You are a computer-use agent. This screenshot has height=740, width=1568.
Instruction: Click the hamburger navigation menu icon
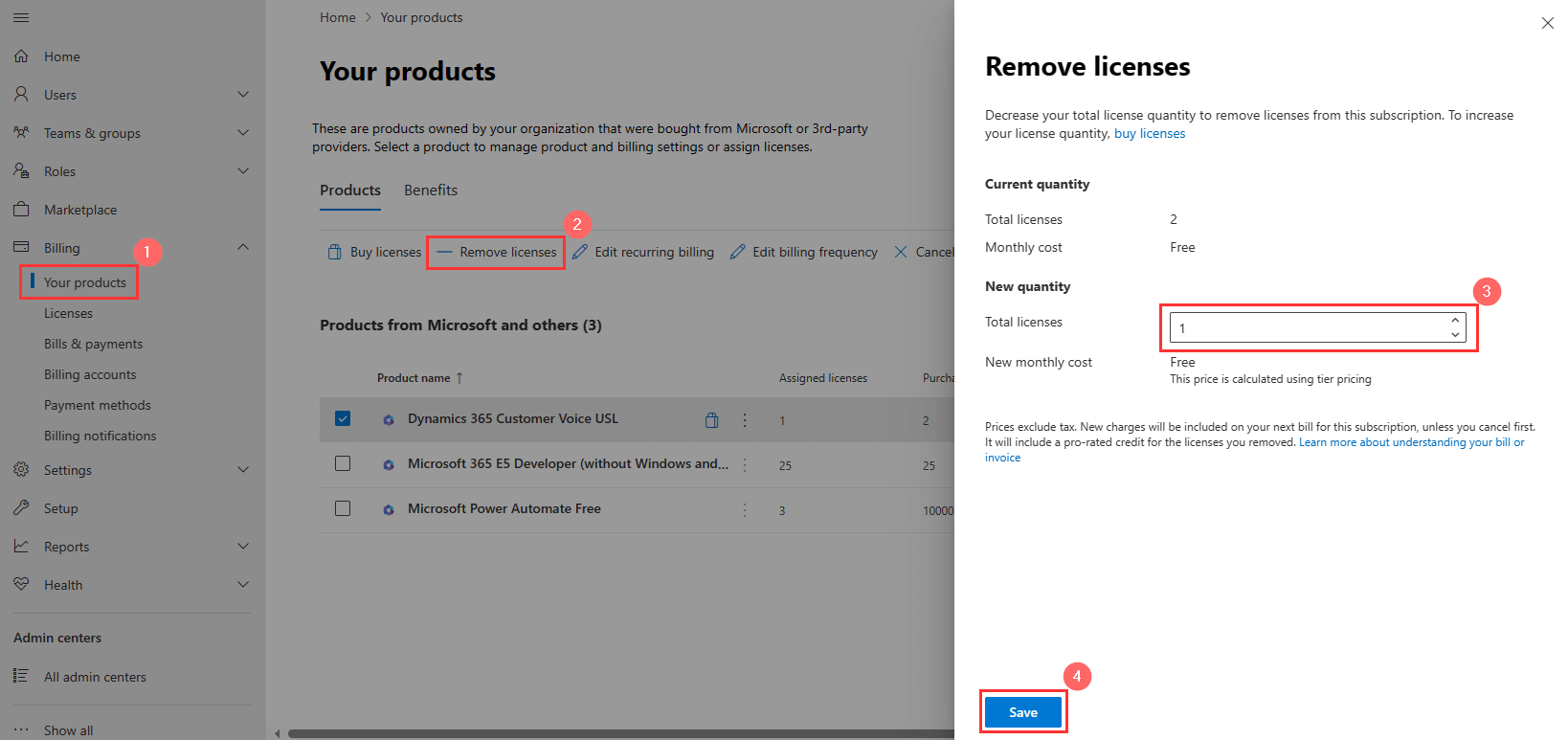coord(21,17)
